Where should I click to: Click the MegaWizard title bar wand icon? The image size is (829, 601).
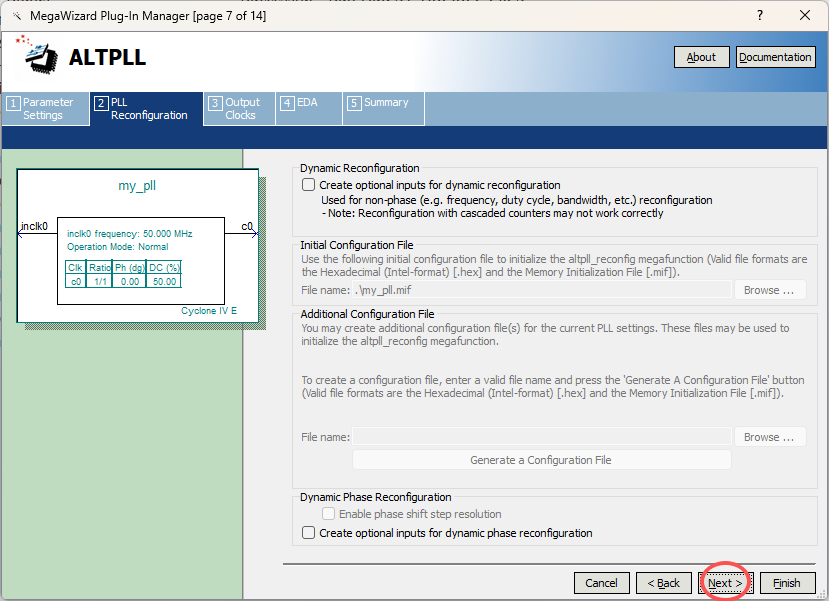17,16
